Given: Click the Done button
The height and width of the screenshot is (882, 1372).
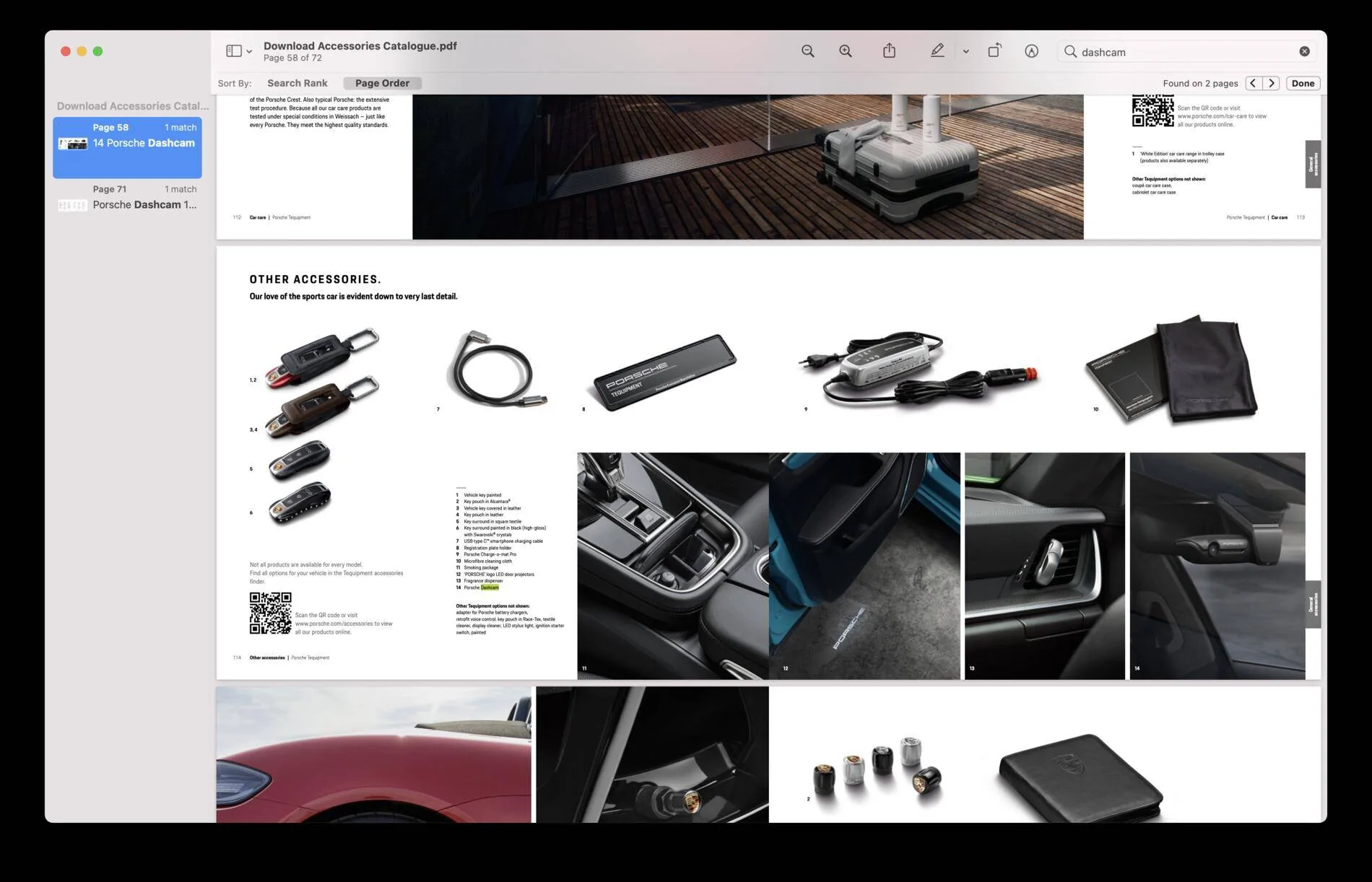Looking at the screenshot, I should coord(1303,83).
